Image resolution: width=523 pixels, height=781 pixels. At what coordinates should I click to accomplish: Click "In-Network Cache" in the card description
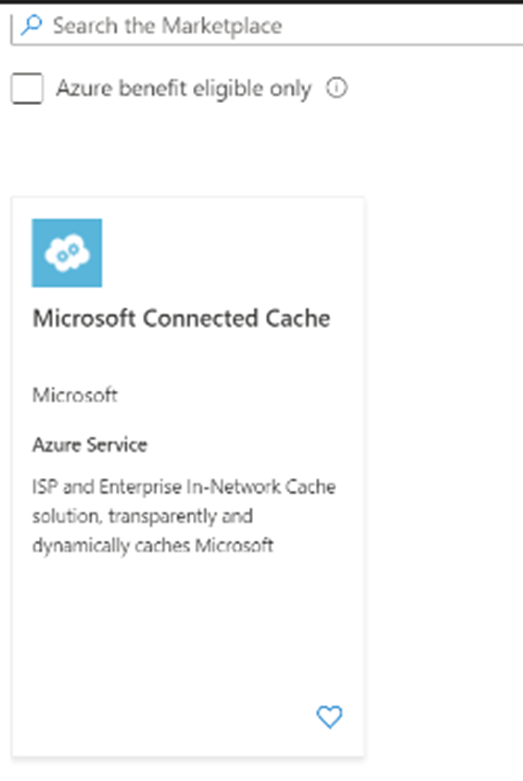pos(261,487)
